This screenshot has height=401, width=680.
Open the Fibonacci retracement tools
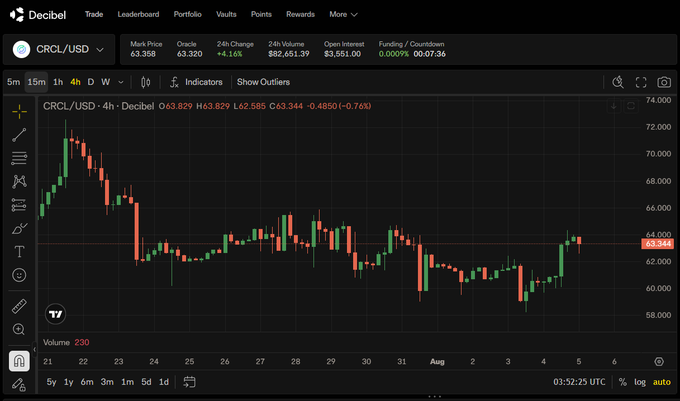click(x=19, y=158)
